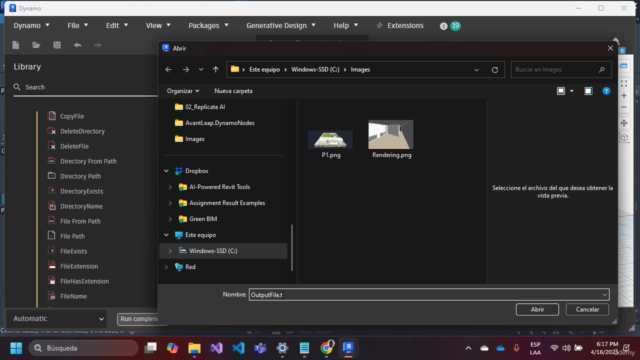
Task: Click the Cancelar button
Action: pyautogui.click(x=587, y=309)
